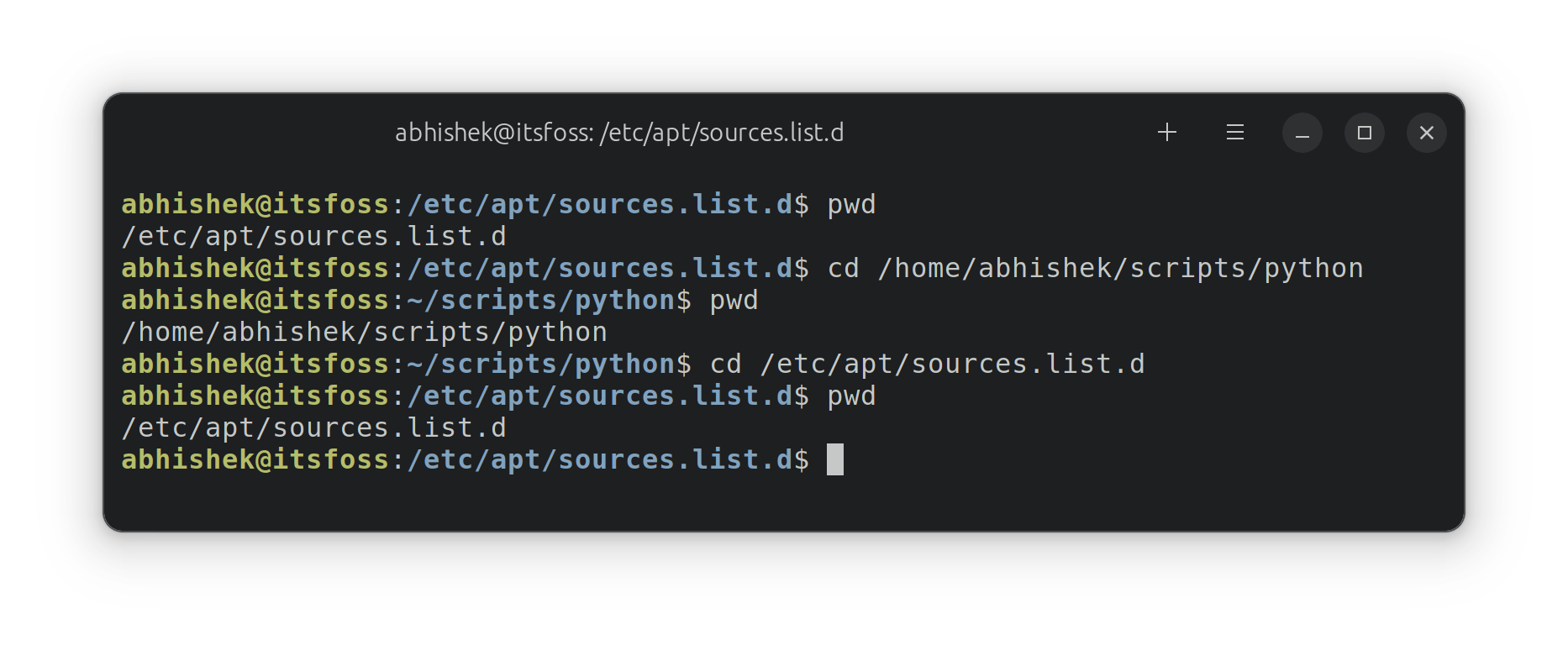Click abhishek@itsfoss on the first prompt line
This screenshot has height=645, width=1568.
[255, 205]
